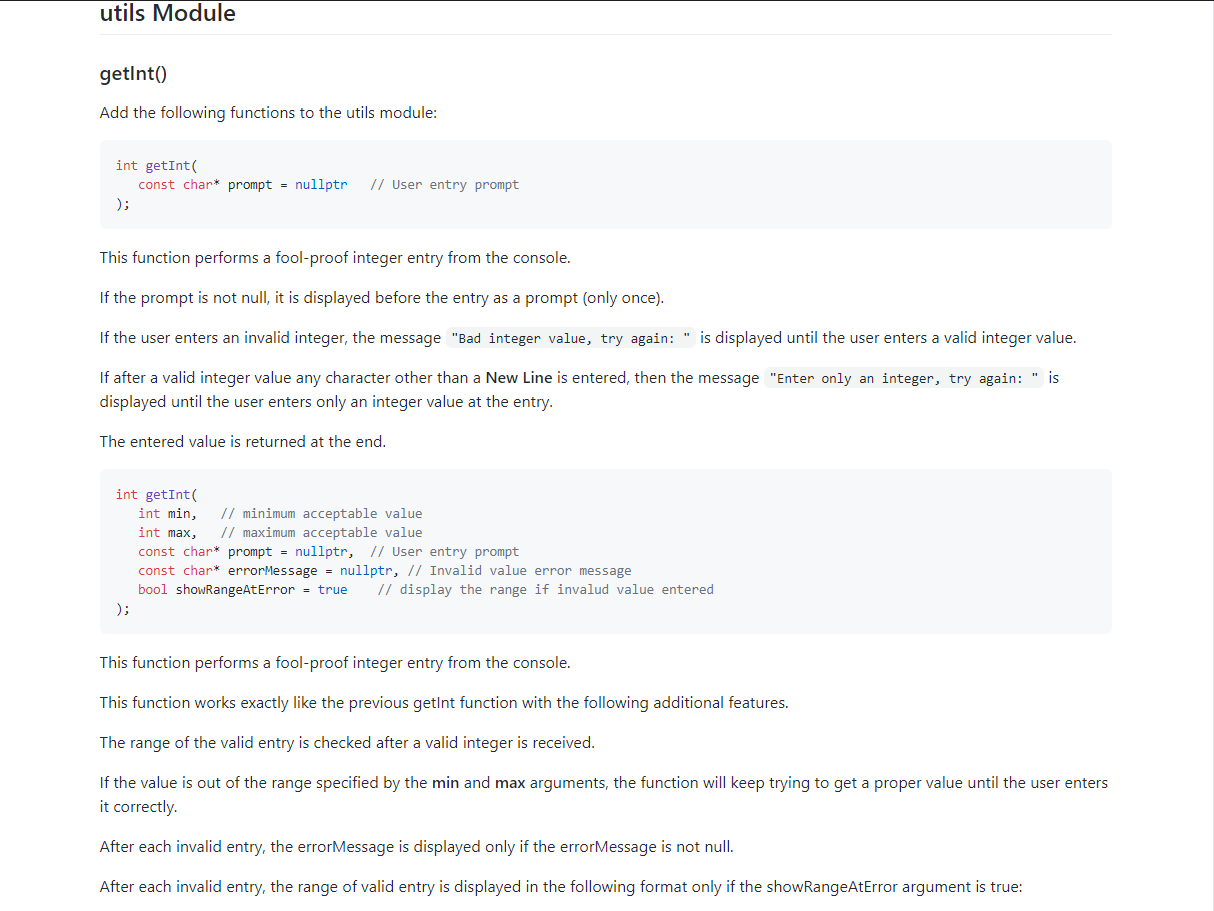The width and height of the screenshot is (1214, 911).
Task: Click the "getInt()" section heading
Action: 133,73
